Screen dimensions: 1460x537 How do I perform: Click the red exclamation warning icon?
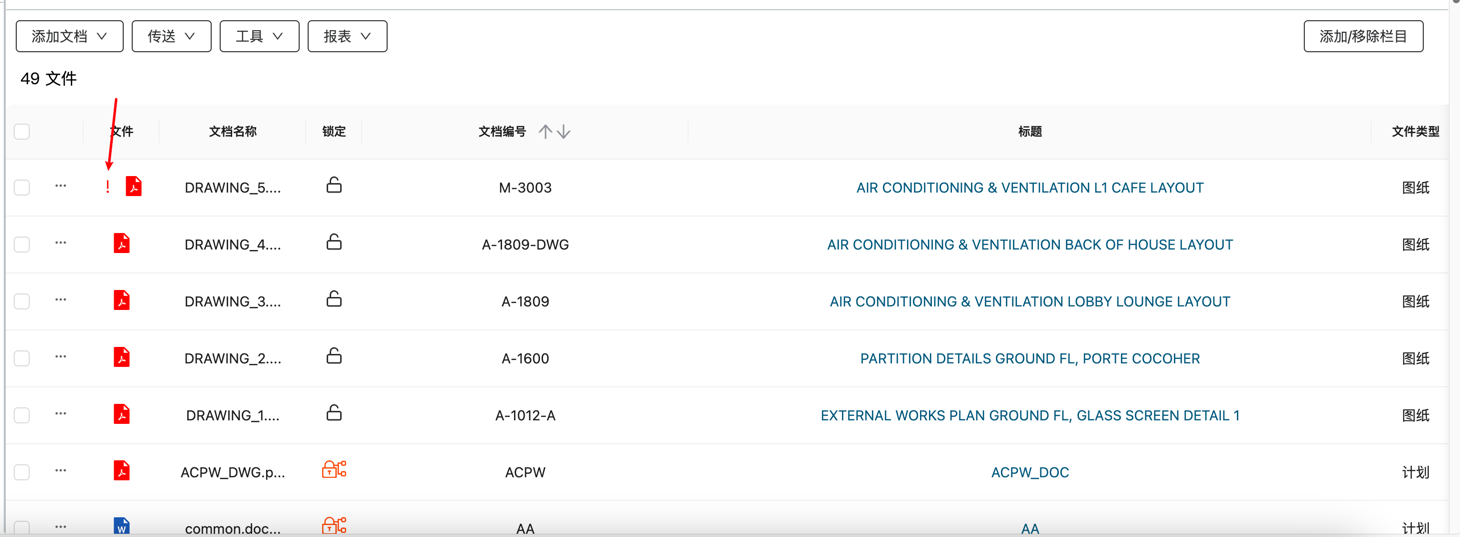(x=108, y=187)
